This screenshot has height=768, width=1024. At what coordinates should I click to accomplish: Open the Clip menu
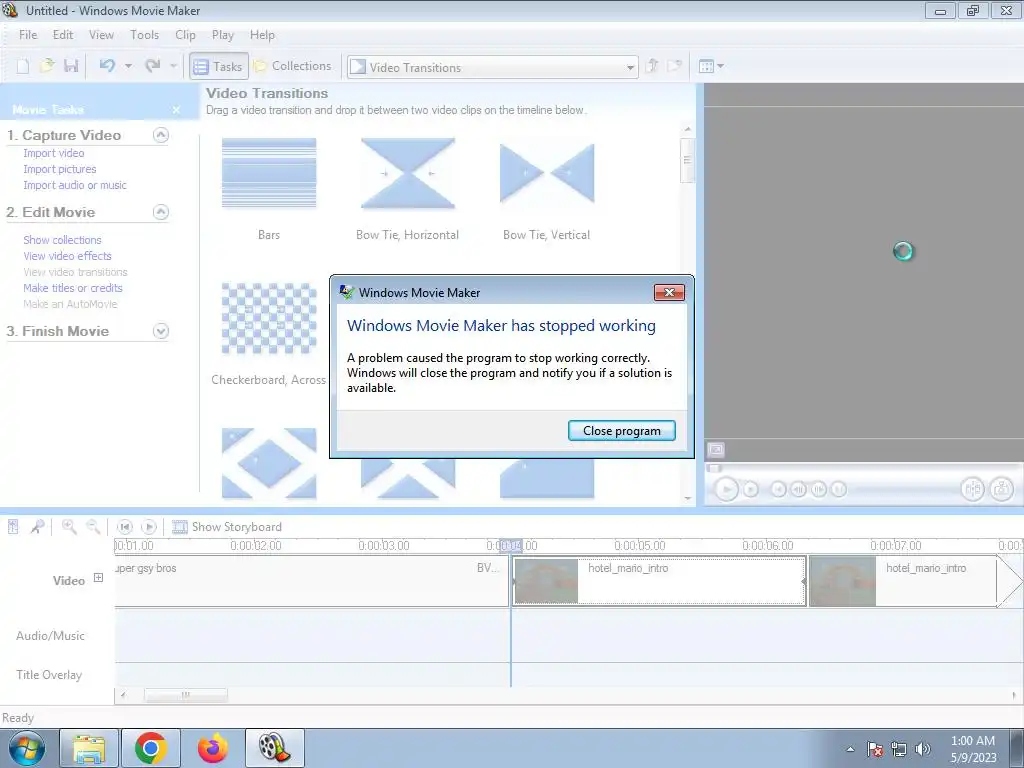[x=185, y=35]
